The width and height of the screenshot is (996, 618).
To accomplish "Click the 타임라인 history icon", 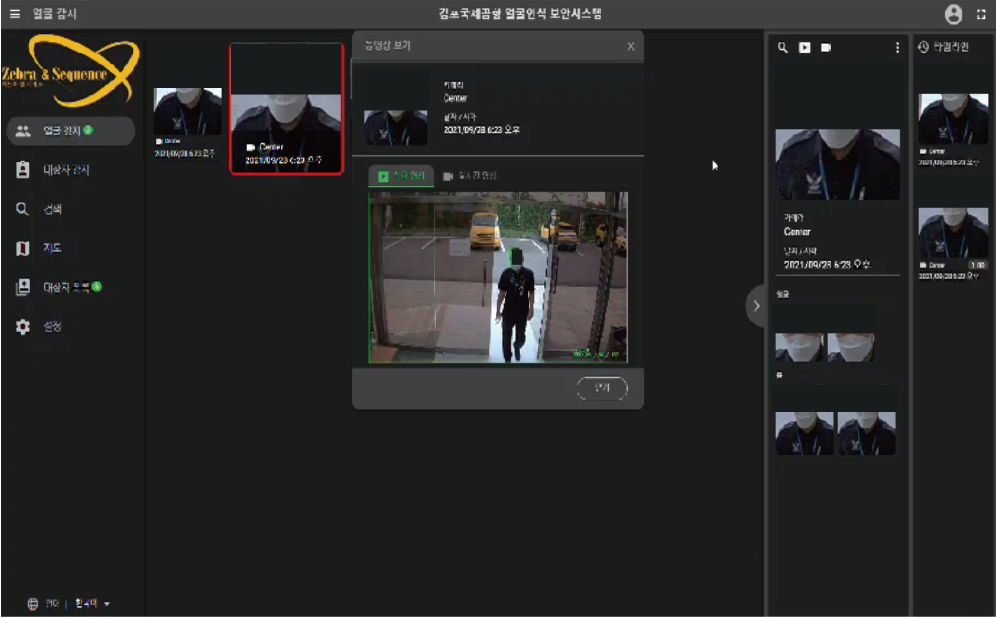I will [x=923, y=47].
